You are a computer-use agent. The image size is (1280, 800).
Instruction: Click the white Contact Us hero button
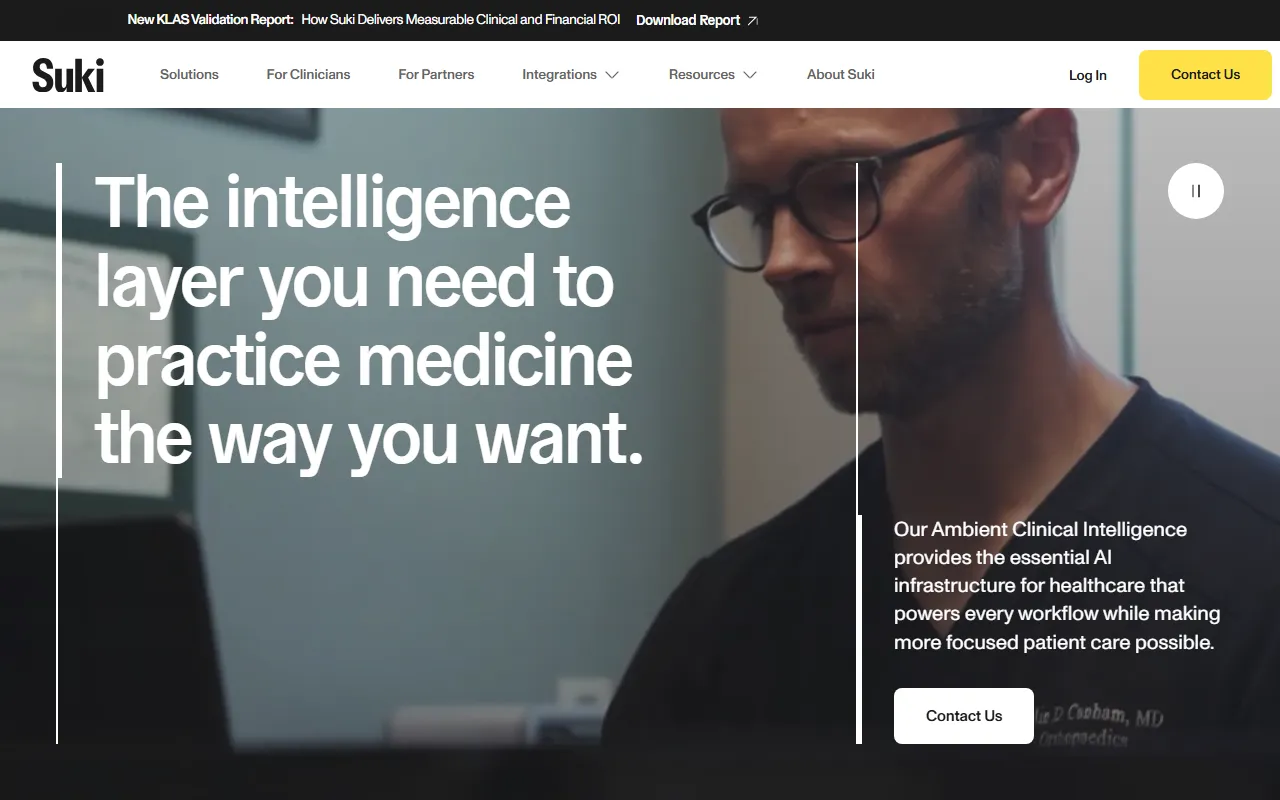click(964, 716)
